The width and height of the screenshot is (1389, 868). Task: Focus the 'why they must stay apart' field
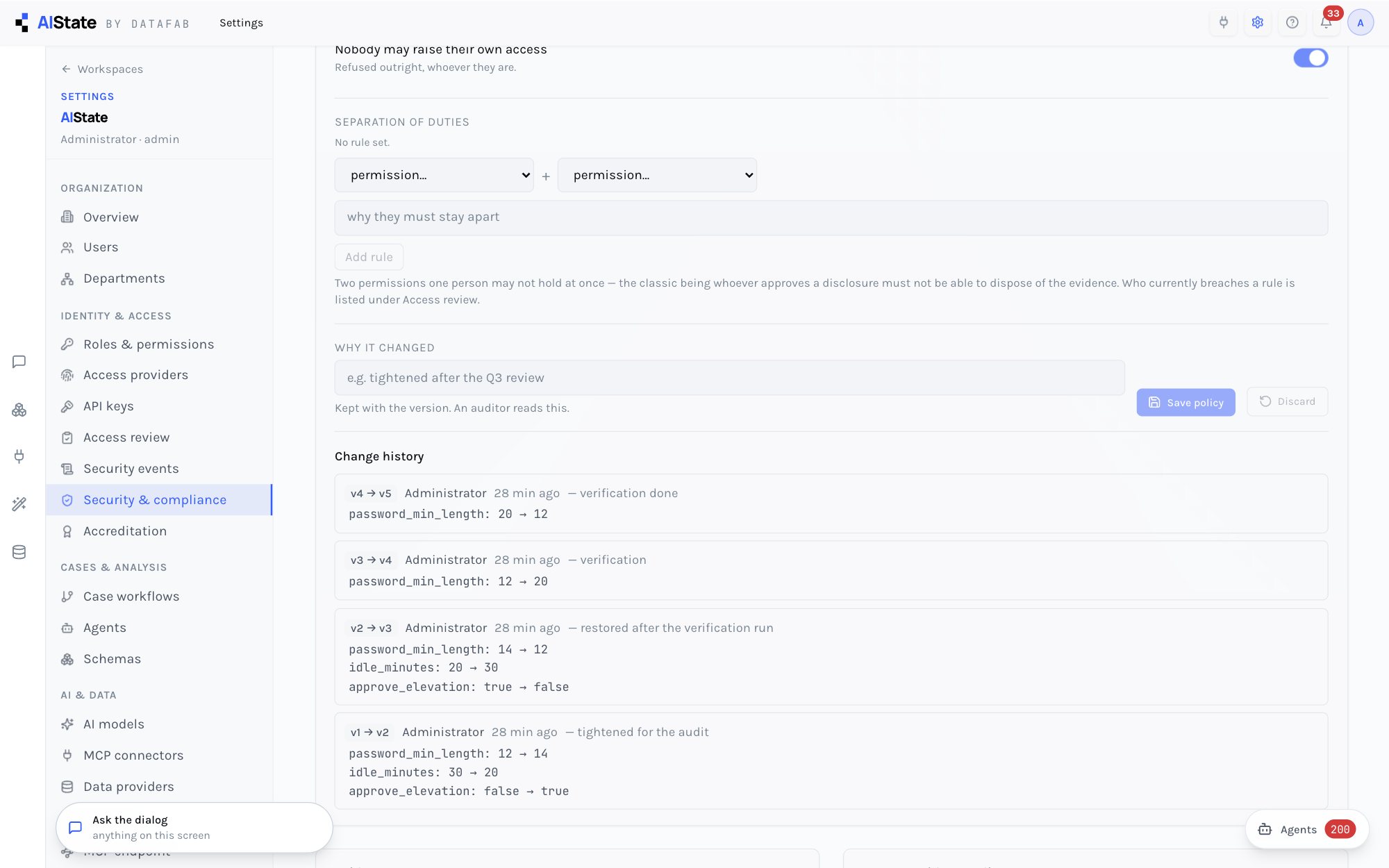[831, 217]
